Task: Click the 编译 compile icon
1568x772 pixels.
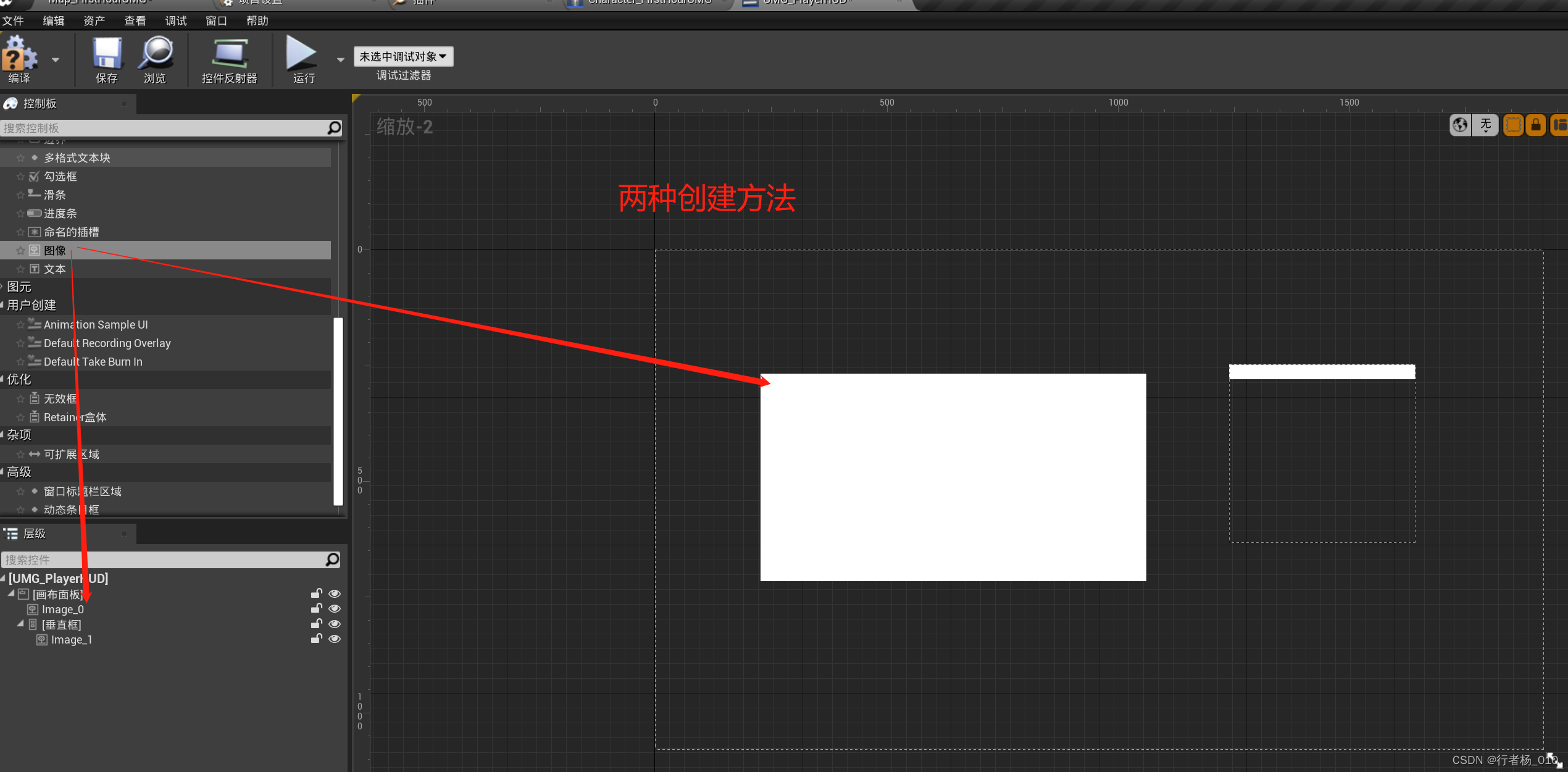Action: click(x=20, y=56)
